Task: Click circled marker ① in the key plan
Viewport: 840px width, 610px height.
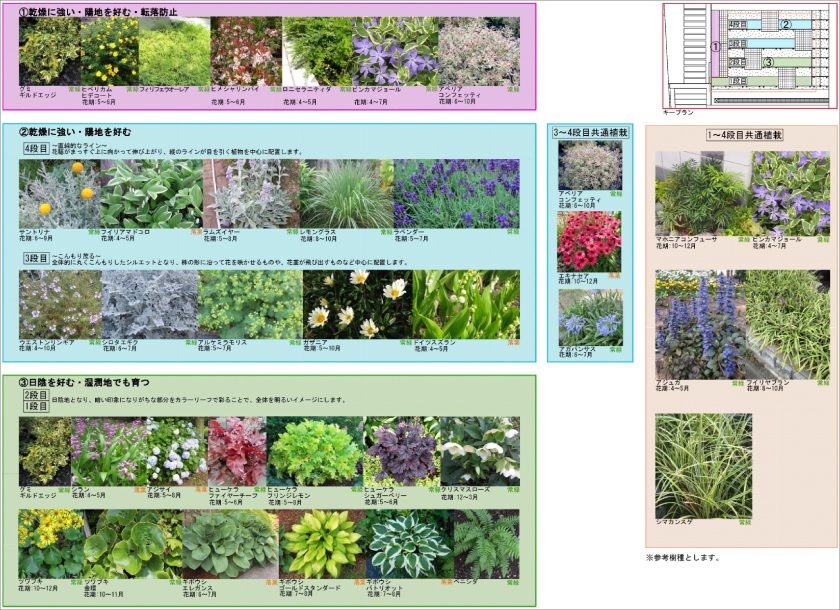Action: point(716,47)
